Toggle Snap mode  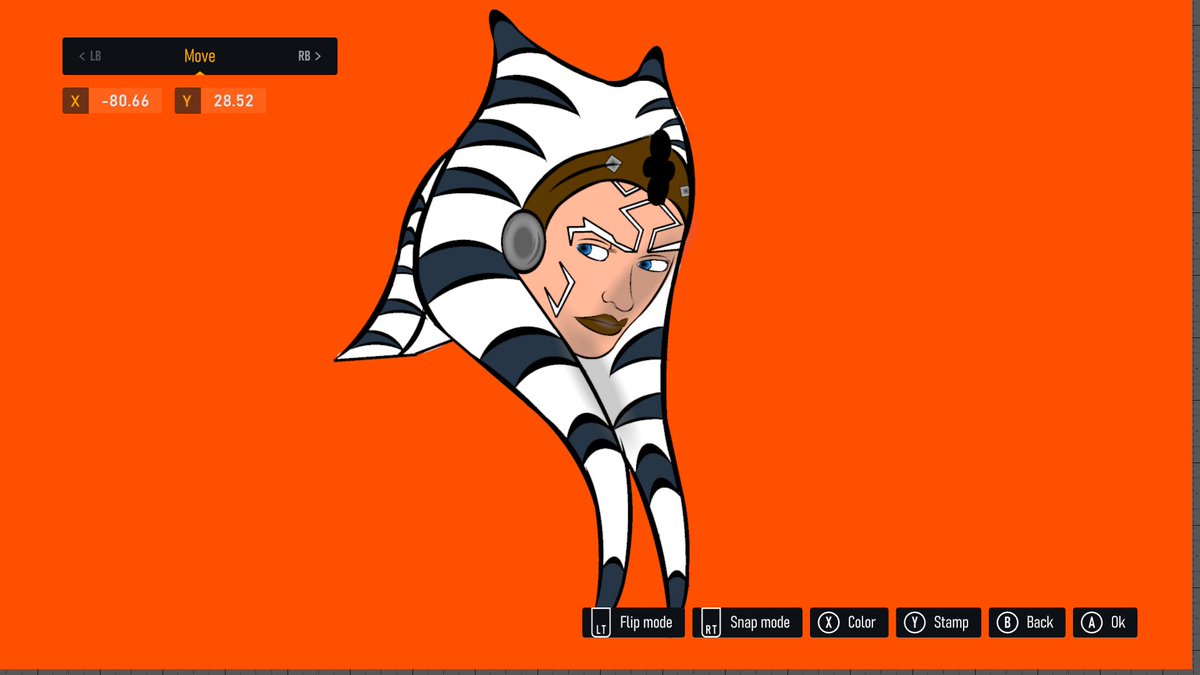747,622
